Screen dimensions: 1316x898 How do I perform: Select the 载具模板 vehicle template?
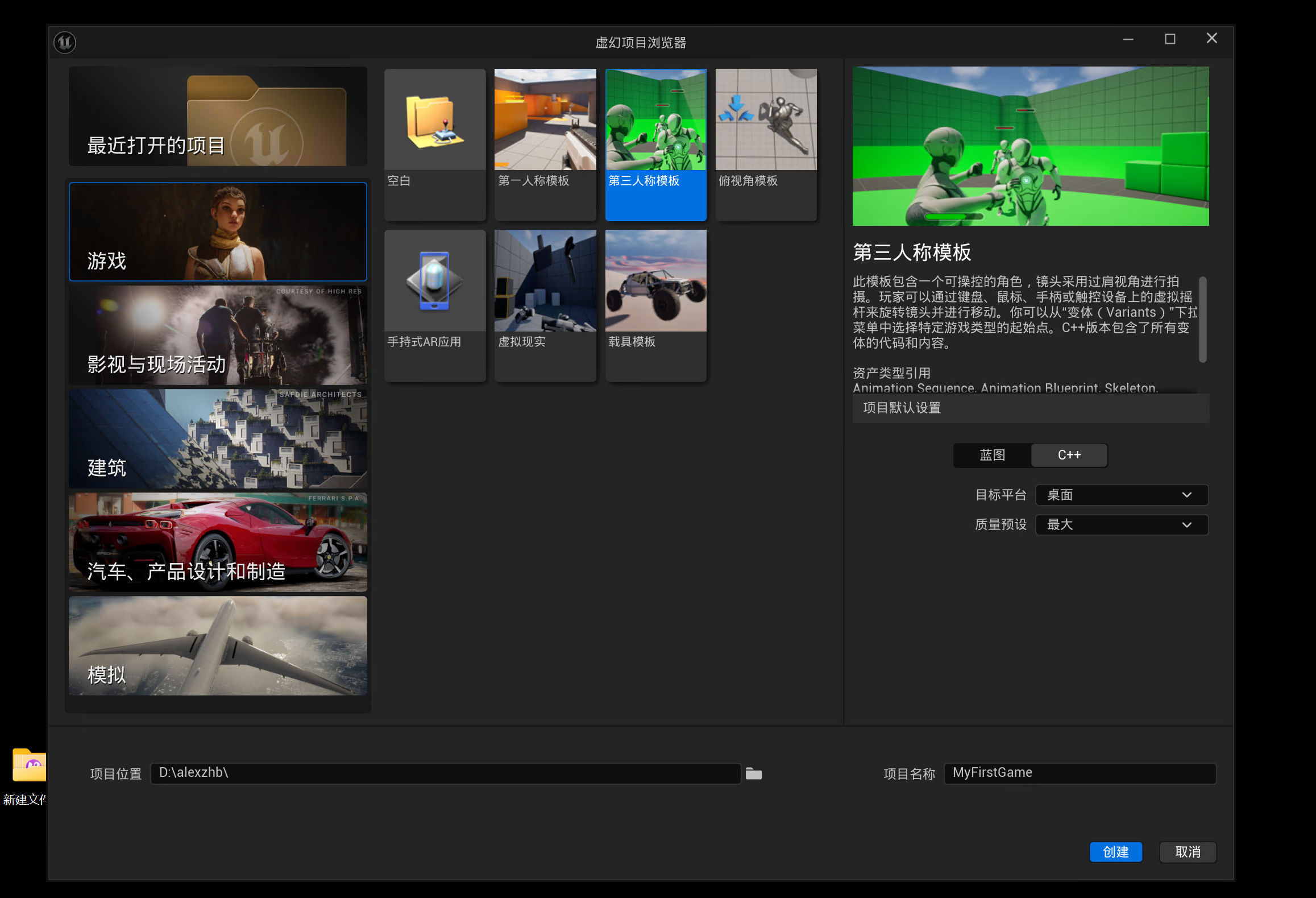(x=655, y=305)
